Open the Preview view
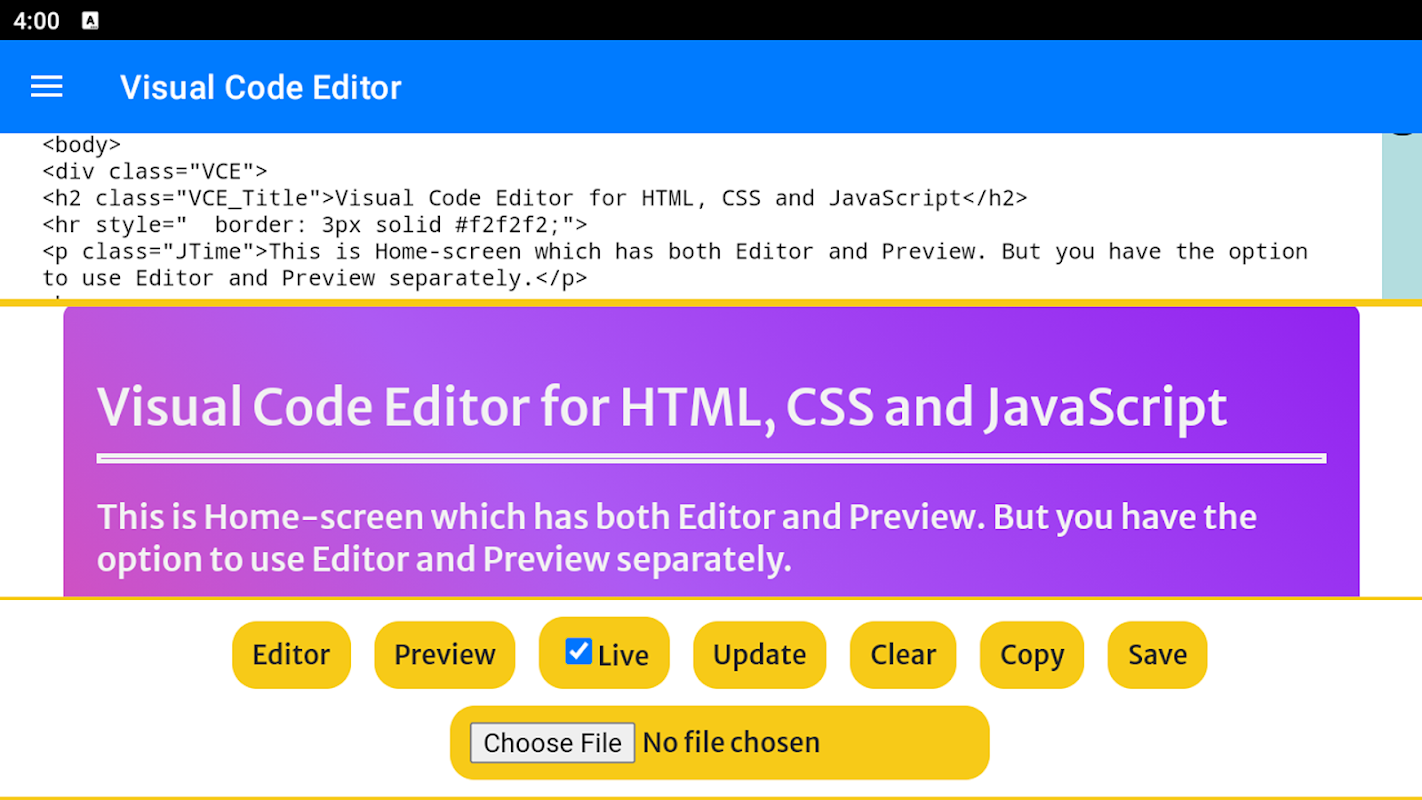Viewport: 1422px width, 800px height. 444,655
